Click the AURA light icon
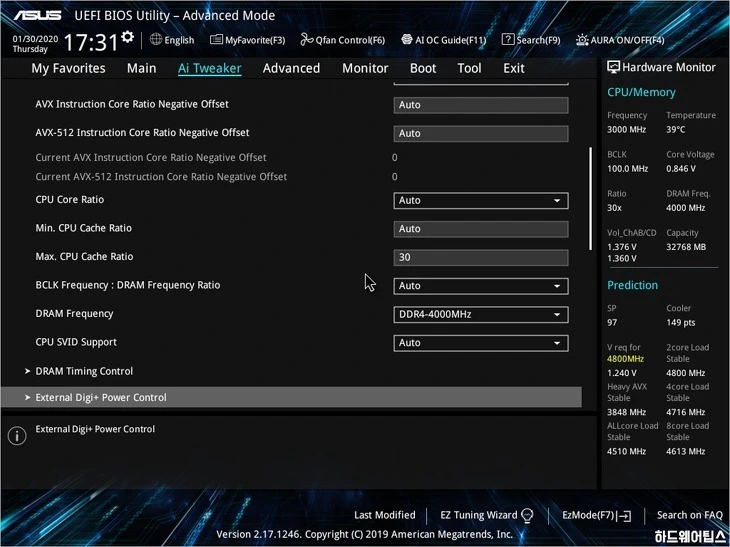 pyautogui.click(x=582, y=40)
